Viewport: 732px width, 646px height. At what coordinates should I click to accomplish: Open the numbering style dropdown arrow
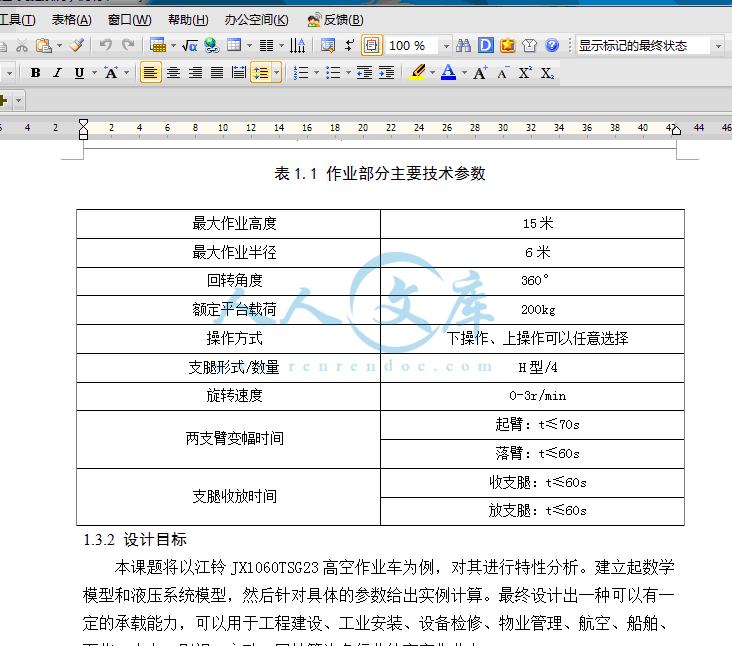[317, 73]
